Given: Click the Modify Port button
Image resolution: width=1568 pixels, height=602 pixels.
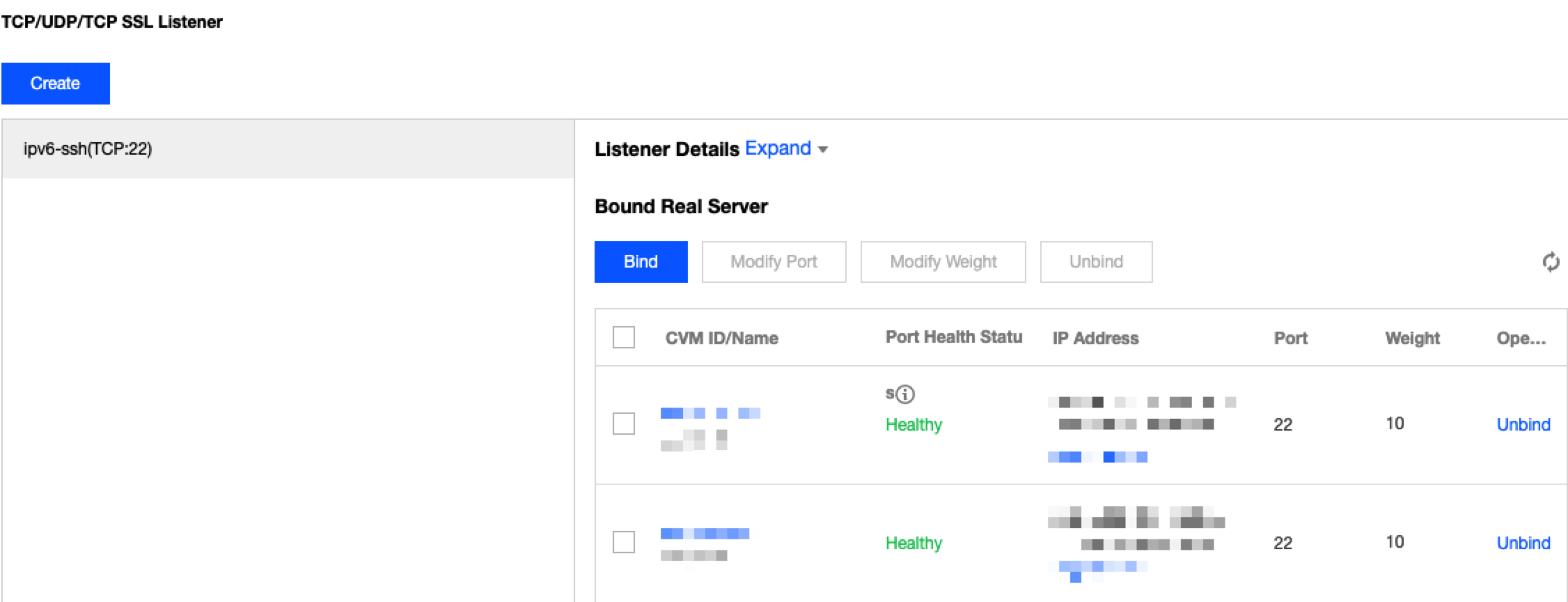Looking at the screenshot, I should (774, 262).
